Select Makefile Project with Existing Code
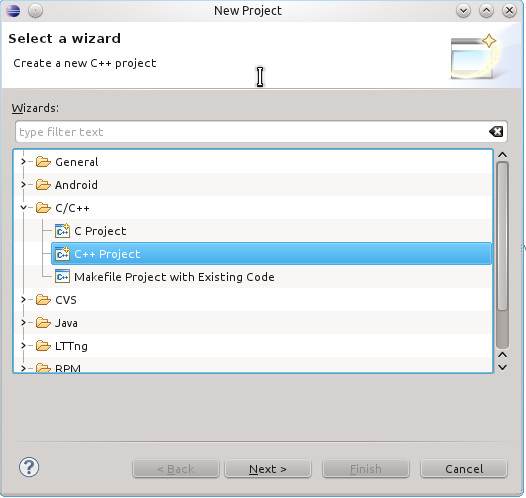This screenshot has width=526, height=498. pyautogui.click(x=174, y=277)
